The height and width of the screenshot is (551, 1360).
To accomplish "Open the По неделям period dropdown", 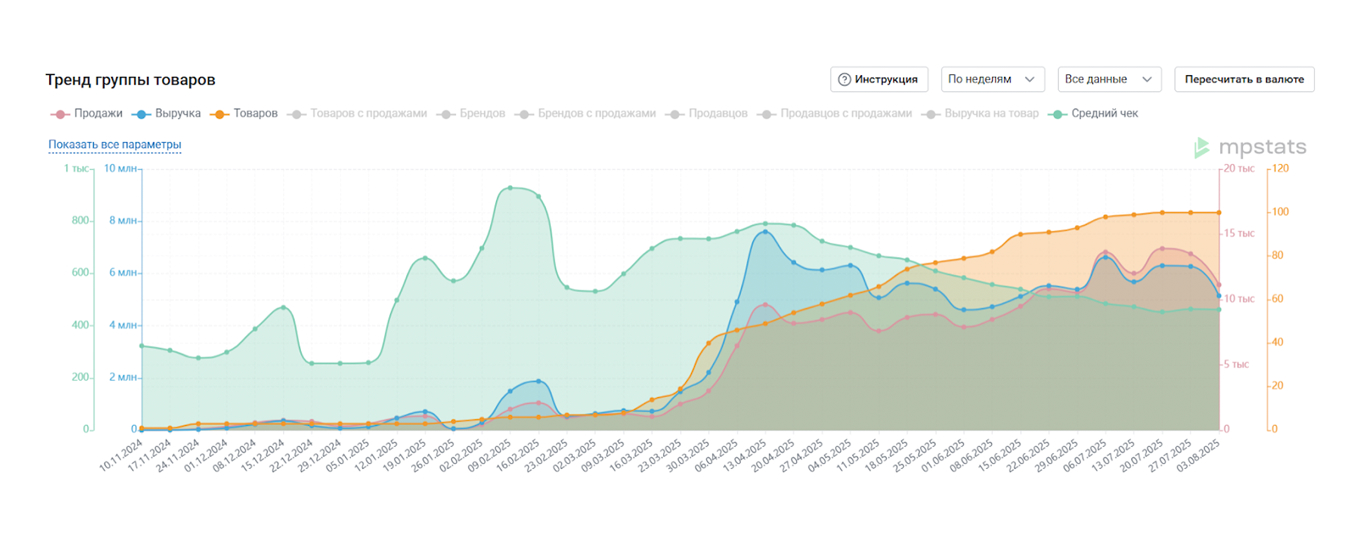I will 992,80.
